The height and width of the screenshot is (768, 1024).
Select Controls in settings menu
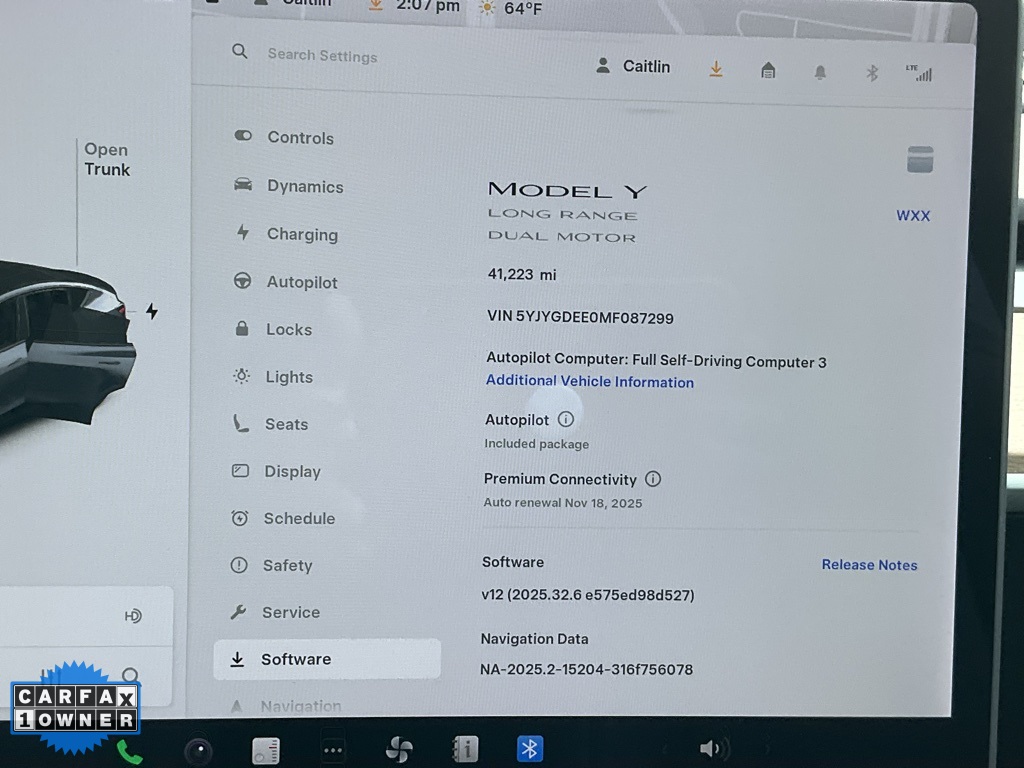[x=300, y=138]
